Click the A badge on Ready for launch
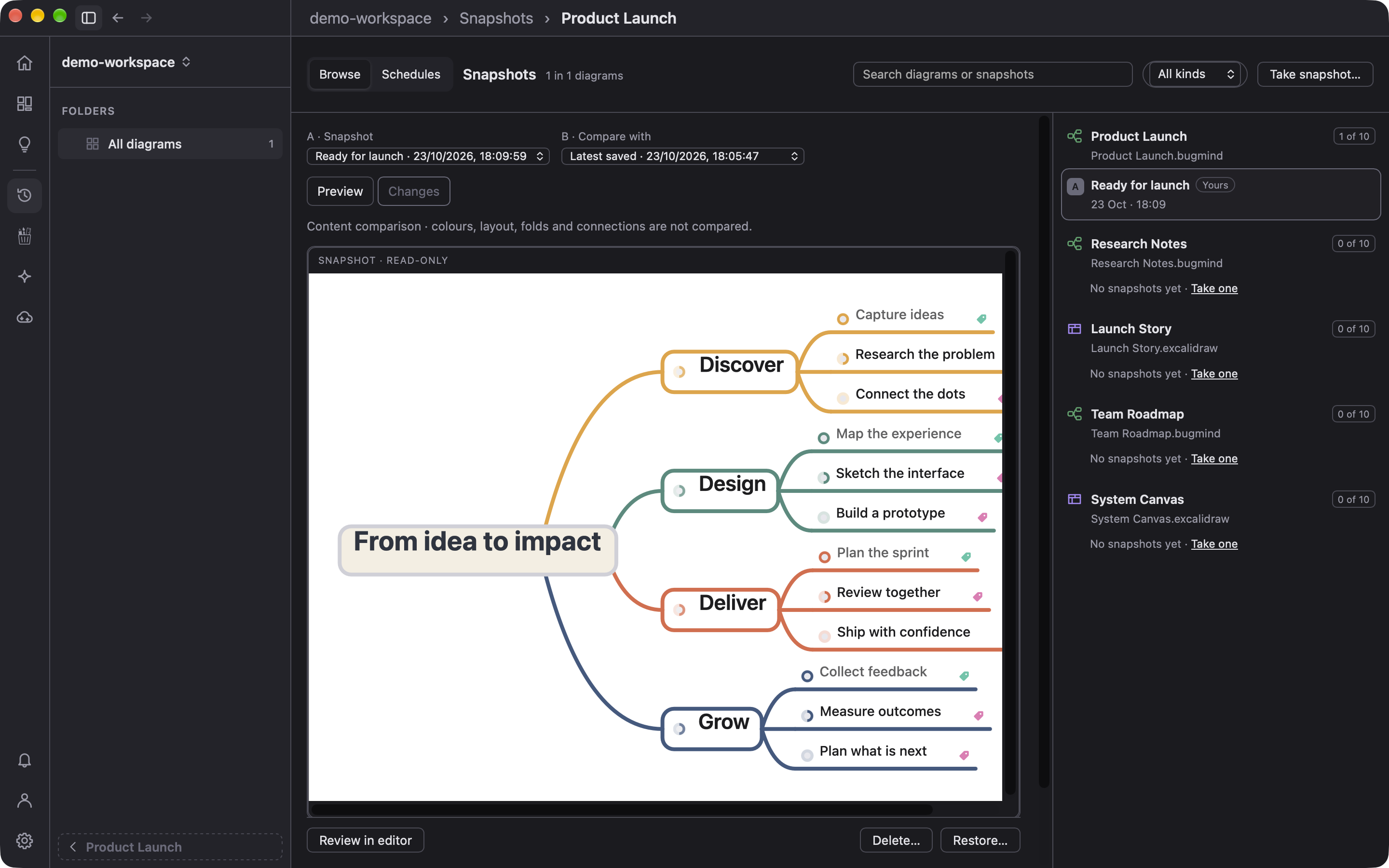 point(1075,186)
